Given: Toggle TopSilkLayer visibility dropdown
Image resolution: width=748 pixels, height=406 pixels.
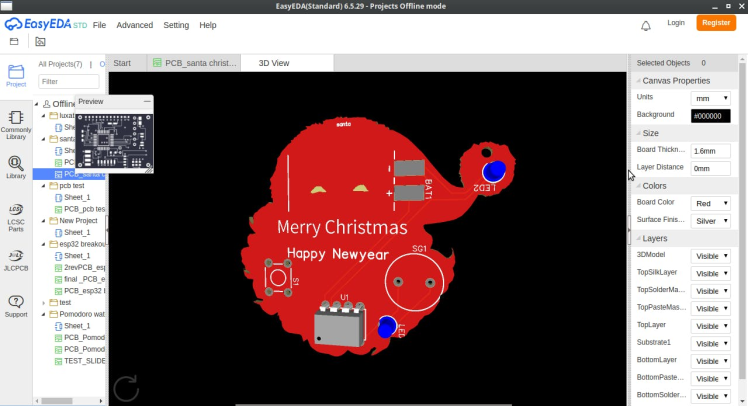Looking at the screenshot, I should 711,273.
